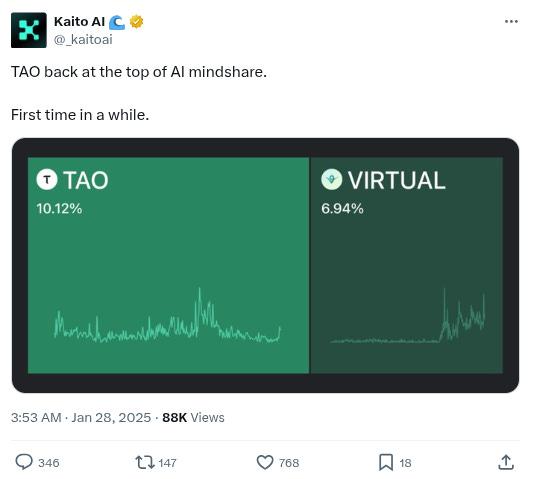534x479 pixels.
Task: Open the @_kaitoai handle link
Action: point(83,40)
